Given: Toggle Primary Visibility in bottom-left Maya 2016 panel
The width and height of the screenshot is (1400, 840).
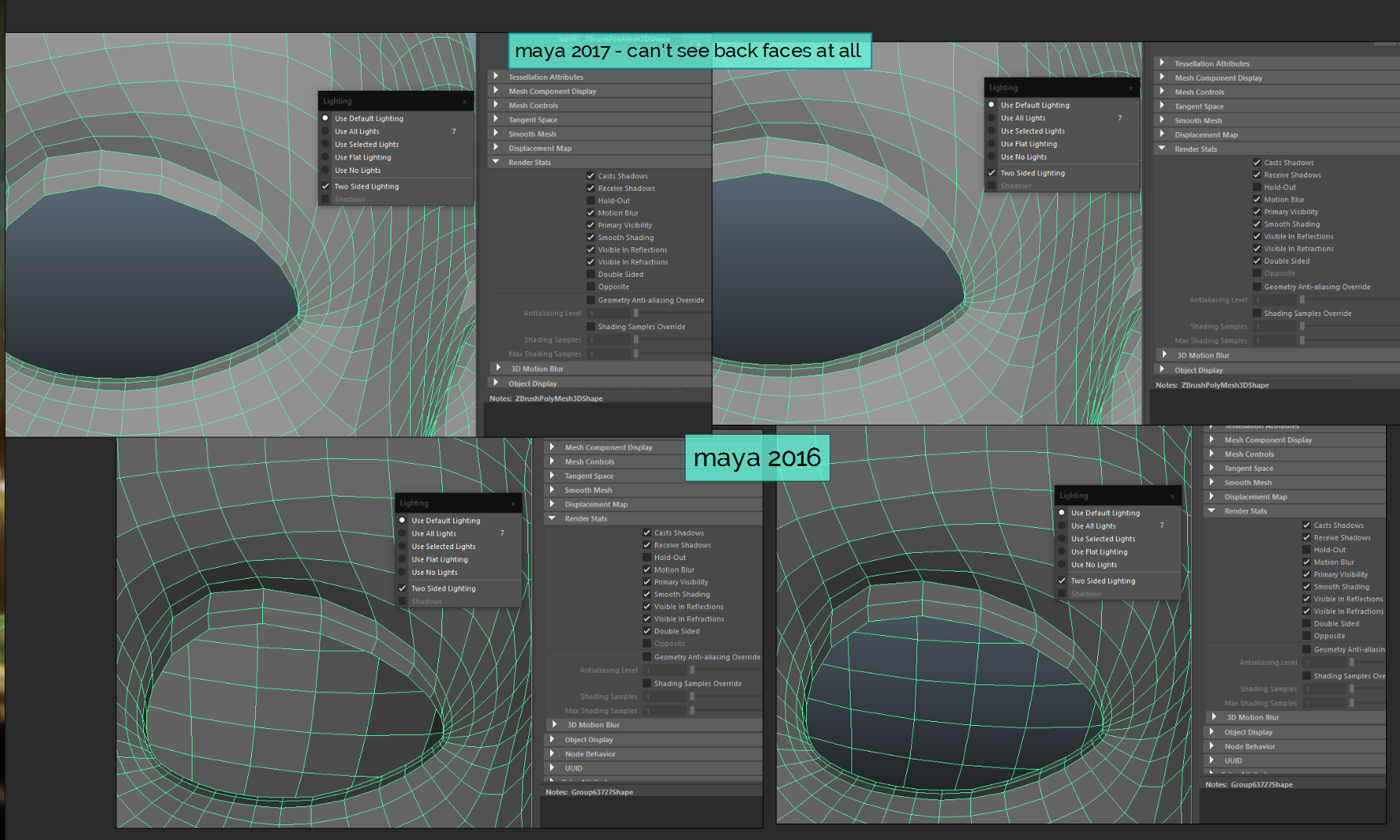Looking at the screenshot, I should (x=647, y=582).
